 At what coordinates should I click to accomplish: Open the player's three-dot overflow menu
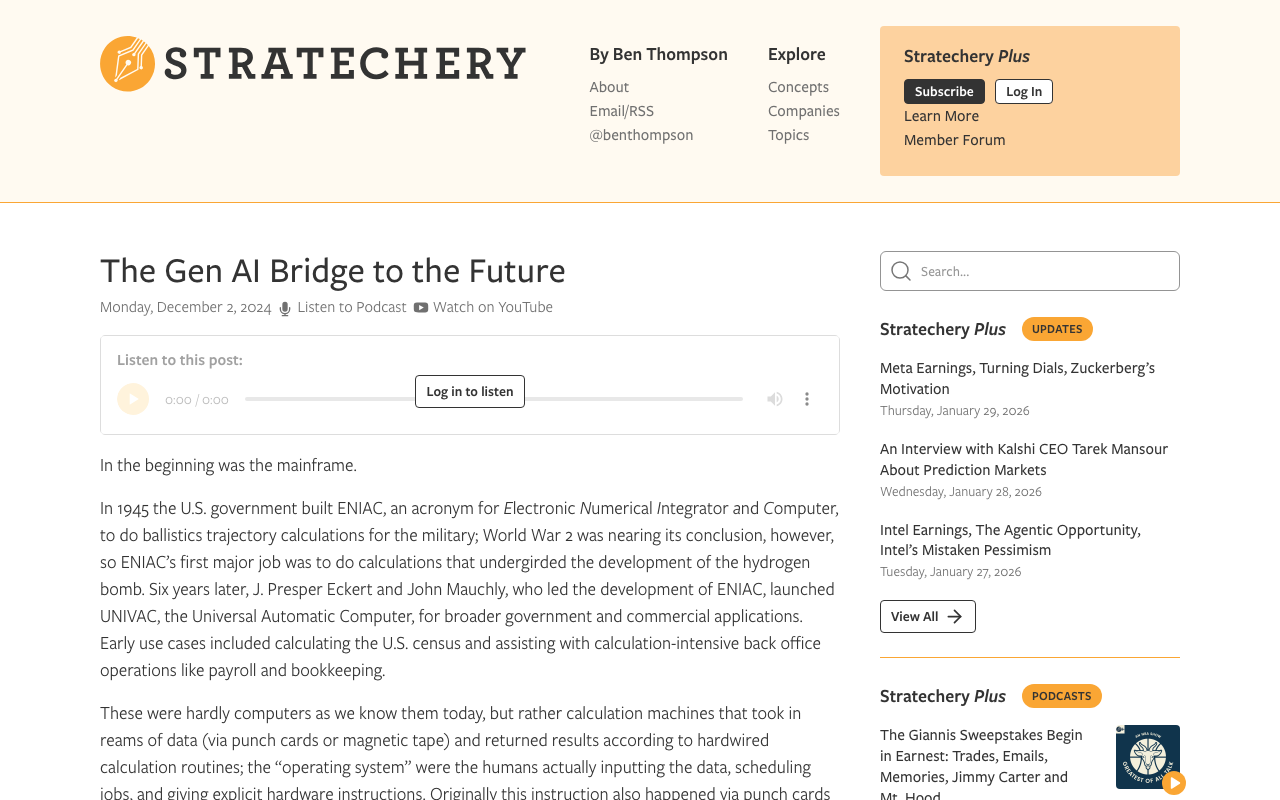805,398
